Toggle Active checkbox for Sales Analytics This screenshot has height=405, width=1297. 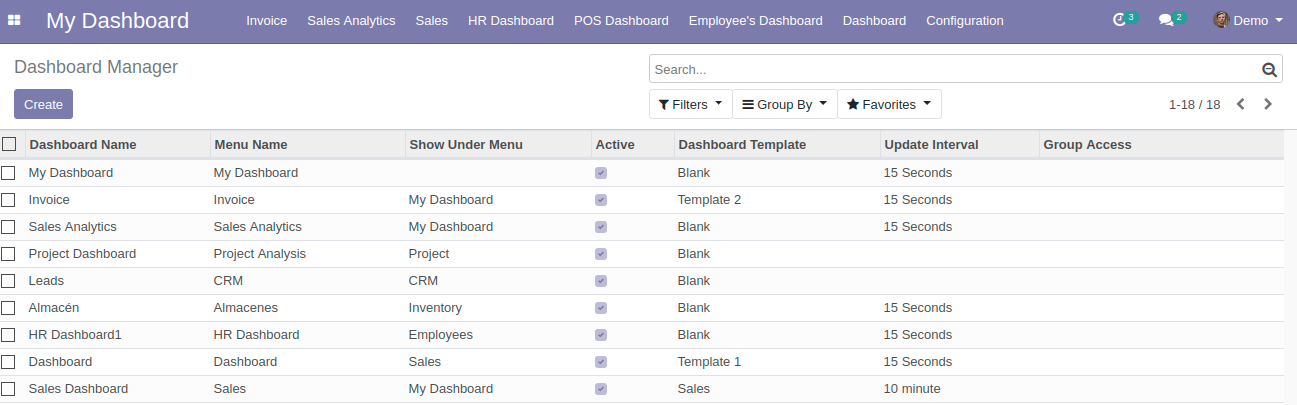[601, 227]
